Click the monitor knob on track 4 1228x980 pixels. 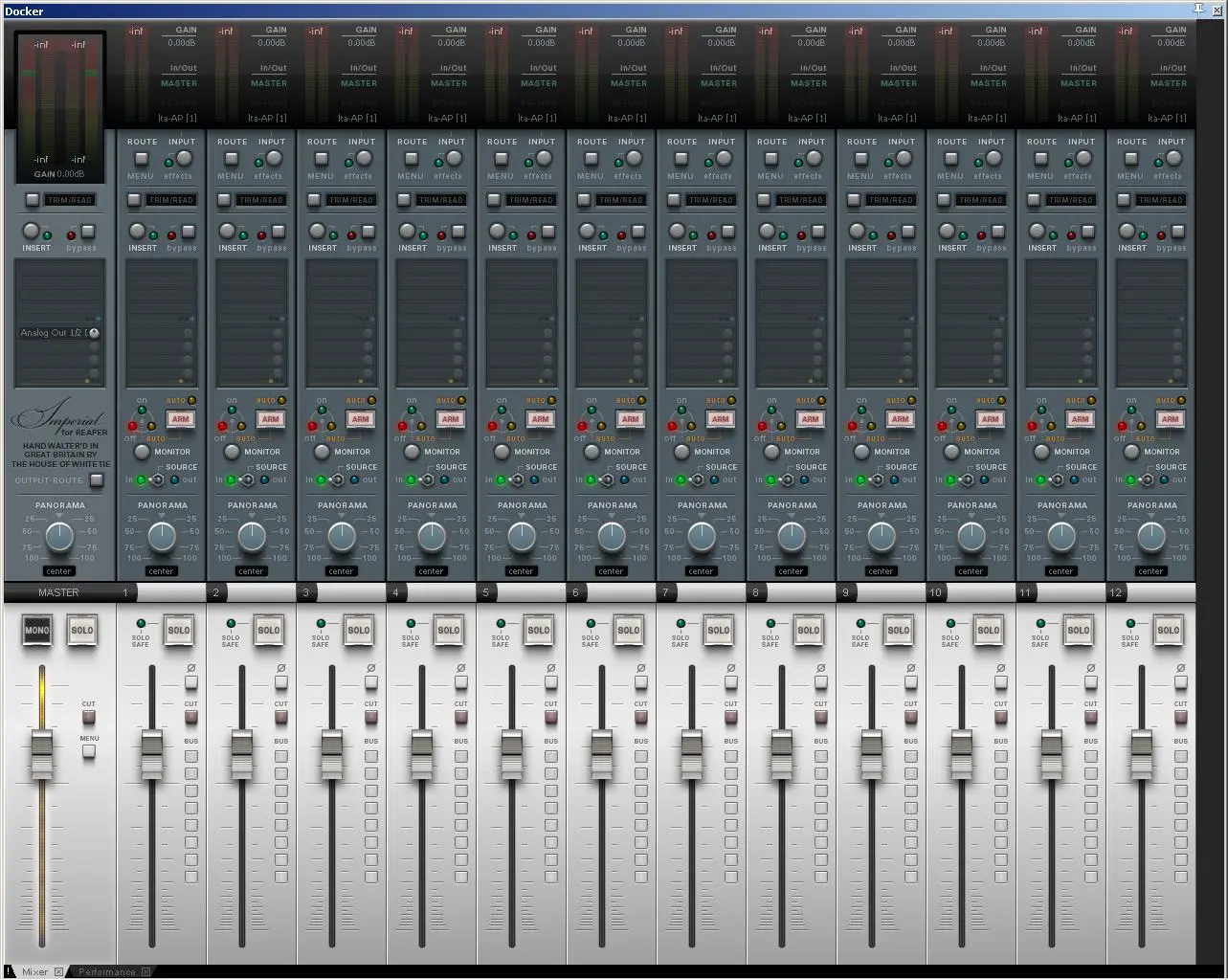(x=412, y=452)
